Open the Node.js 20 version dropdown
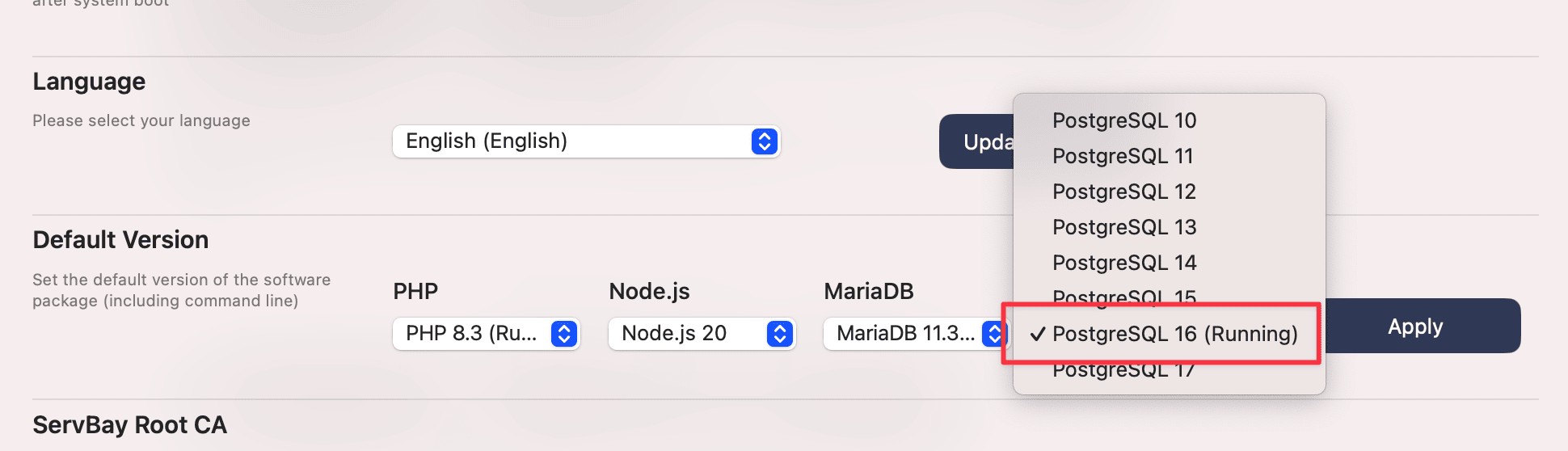 (x=702, y=333)
